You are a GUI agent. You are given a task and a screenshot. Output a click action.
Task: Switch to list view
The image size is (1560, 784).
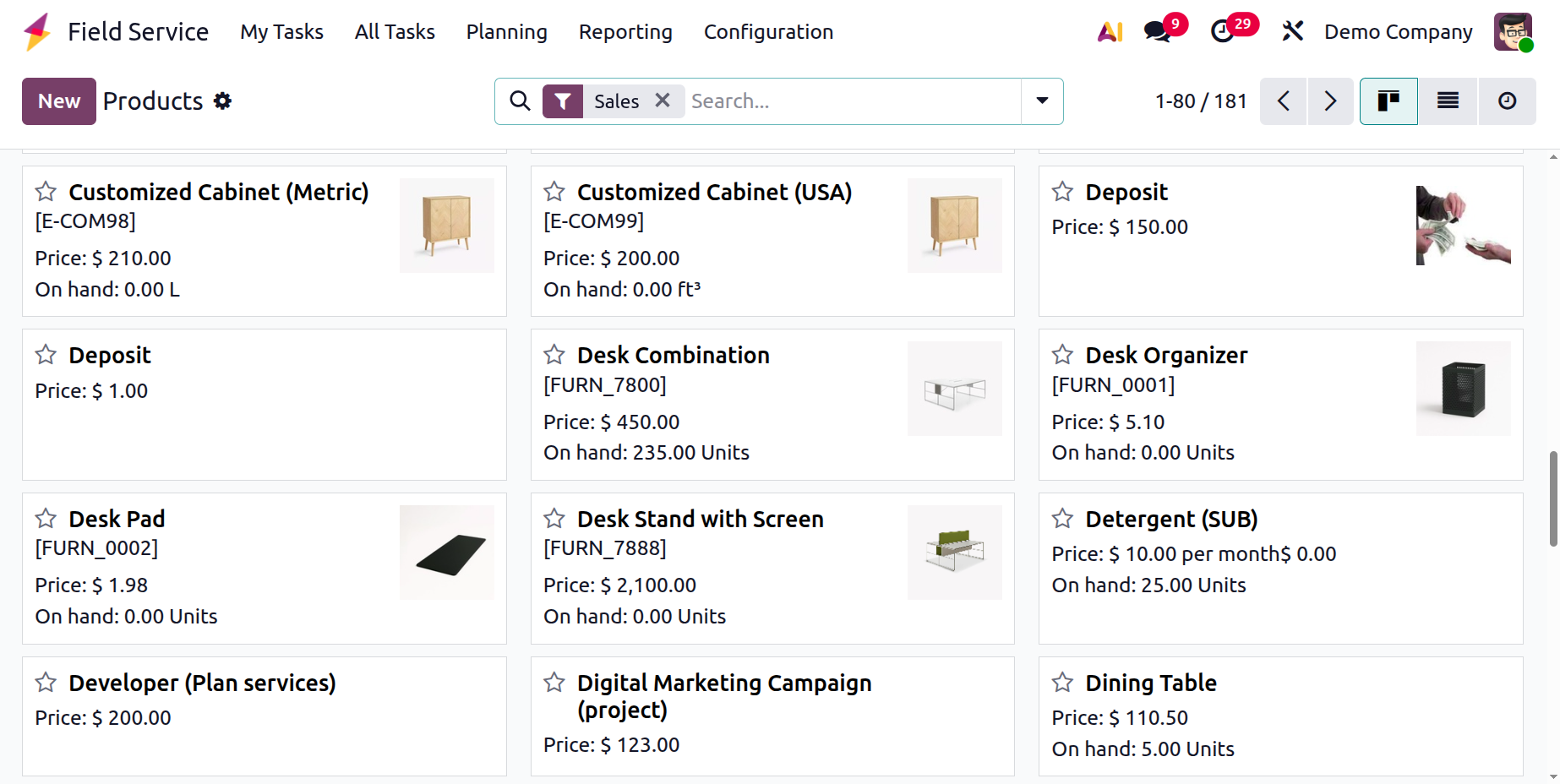[1448, 101]
